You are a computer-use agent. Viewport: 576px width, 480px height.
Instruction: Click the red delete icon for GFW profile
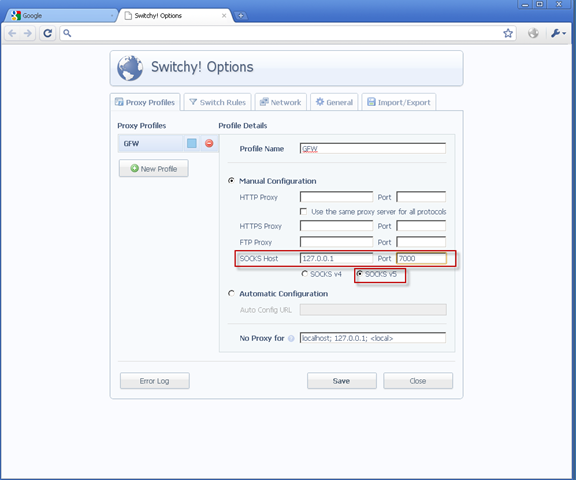point(209,143)
